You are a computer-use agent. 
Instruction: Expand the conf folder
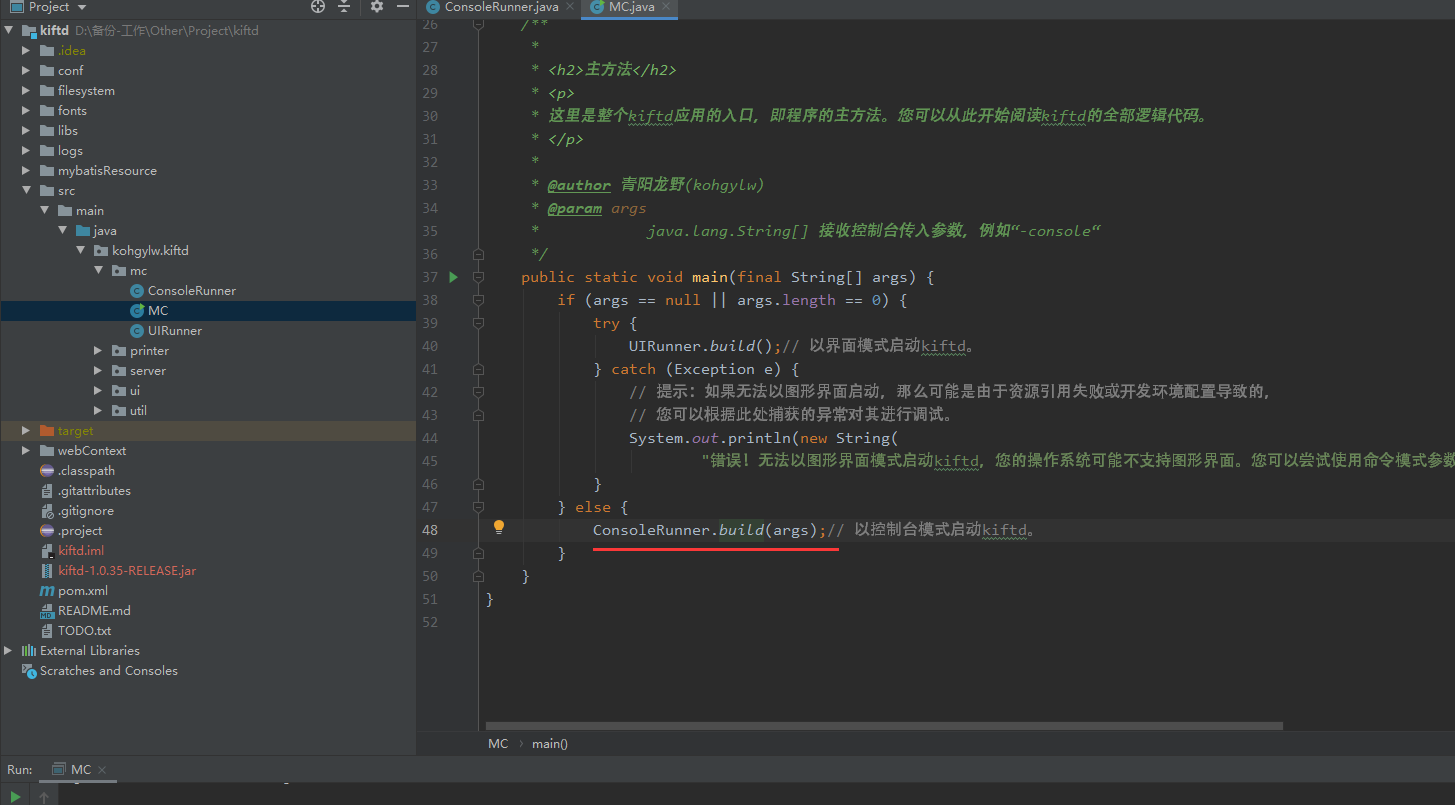coord(27,70)
